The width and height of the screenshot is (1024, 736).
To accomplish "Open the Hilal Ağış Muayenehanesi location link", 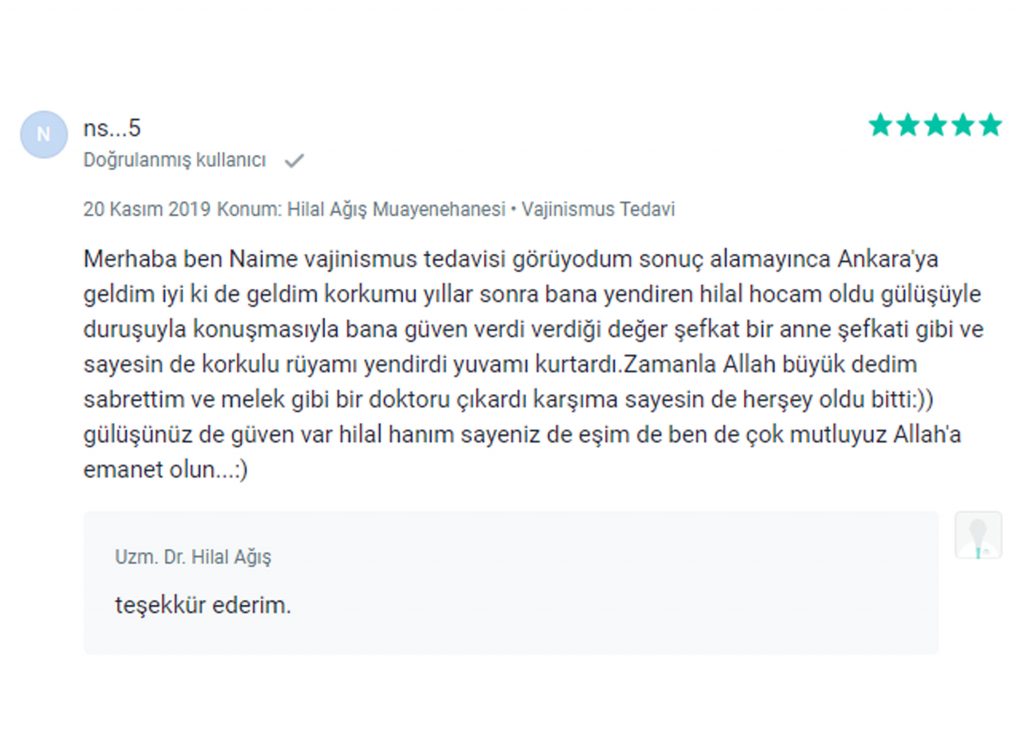I will (396, 209).
